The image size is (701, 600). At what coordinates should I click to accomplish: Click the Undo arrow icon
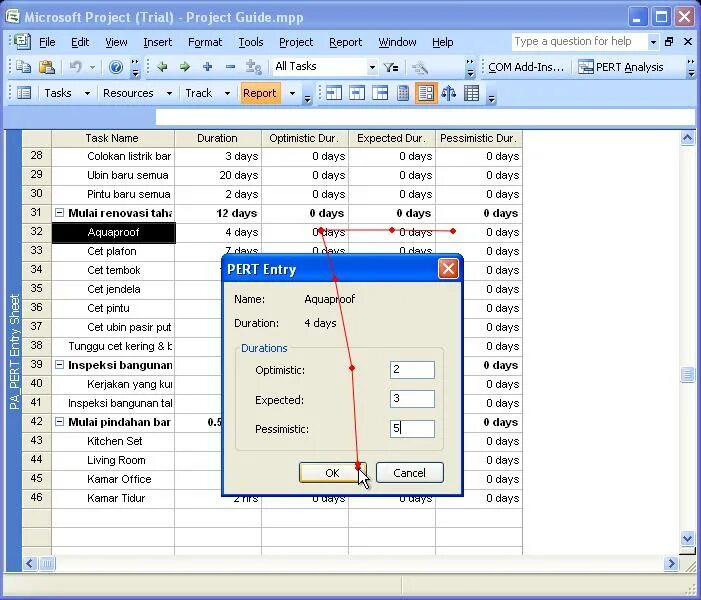click(76, 67)
